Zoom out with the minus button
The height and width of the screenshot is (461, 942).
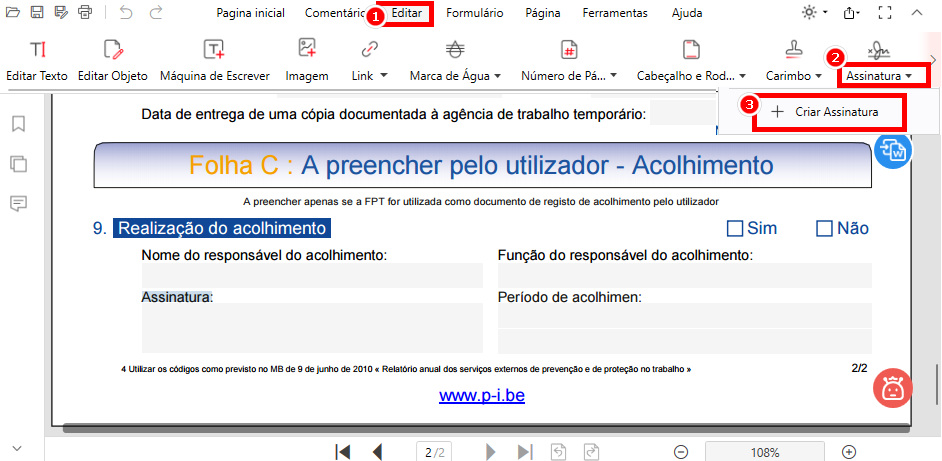681,451
